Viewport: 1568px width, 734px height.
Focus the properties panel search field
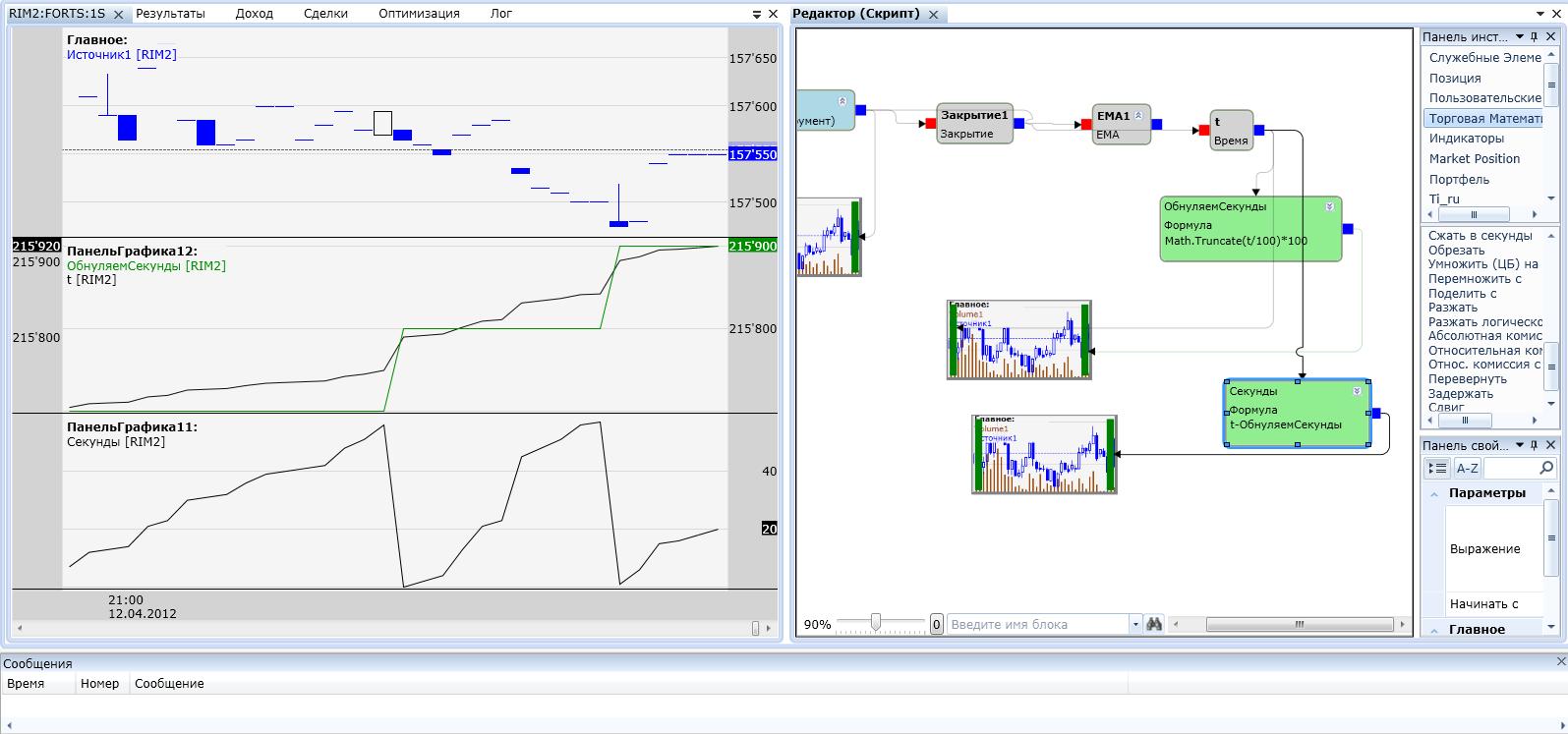click(1511, 469)
